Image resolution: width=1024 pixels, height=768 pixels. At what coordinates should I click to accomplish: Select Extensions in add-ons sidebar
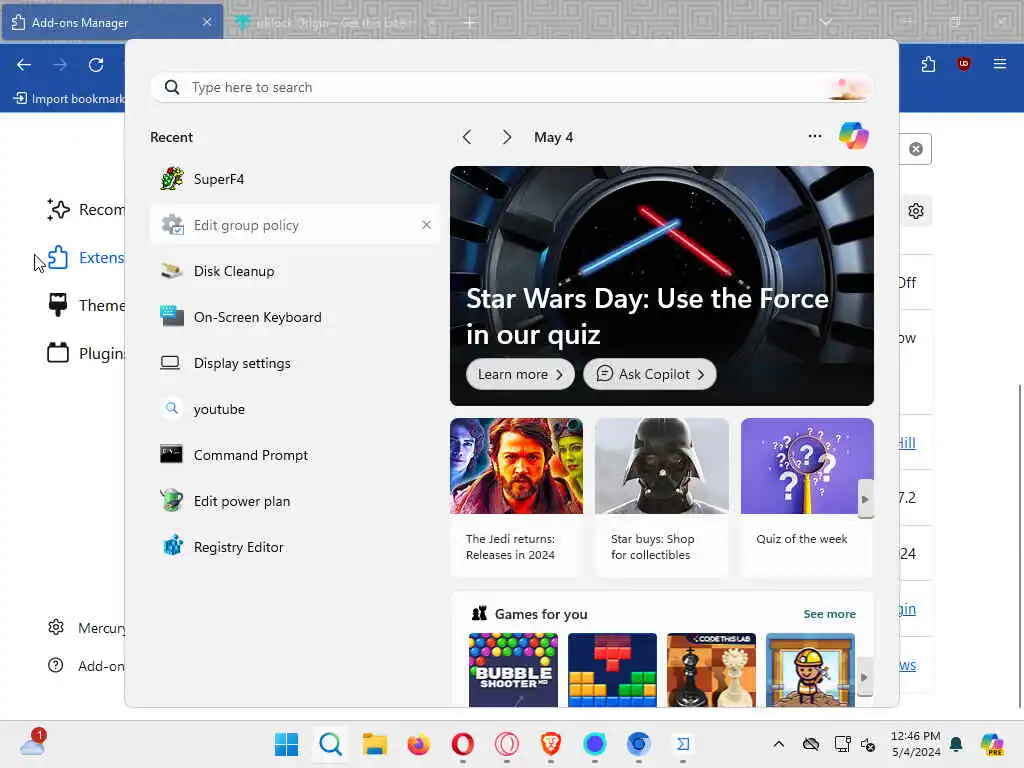[x=85, y=257]
